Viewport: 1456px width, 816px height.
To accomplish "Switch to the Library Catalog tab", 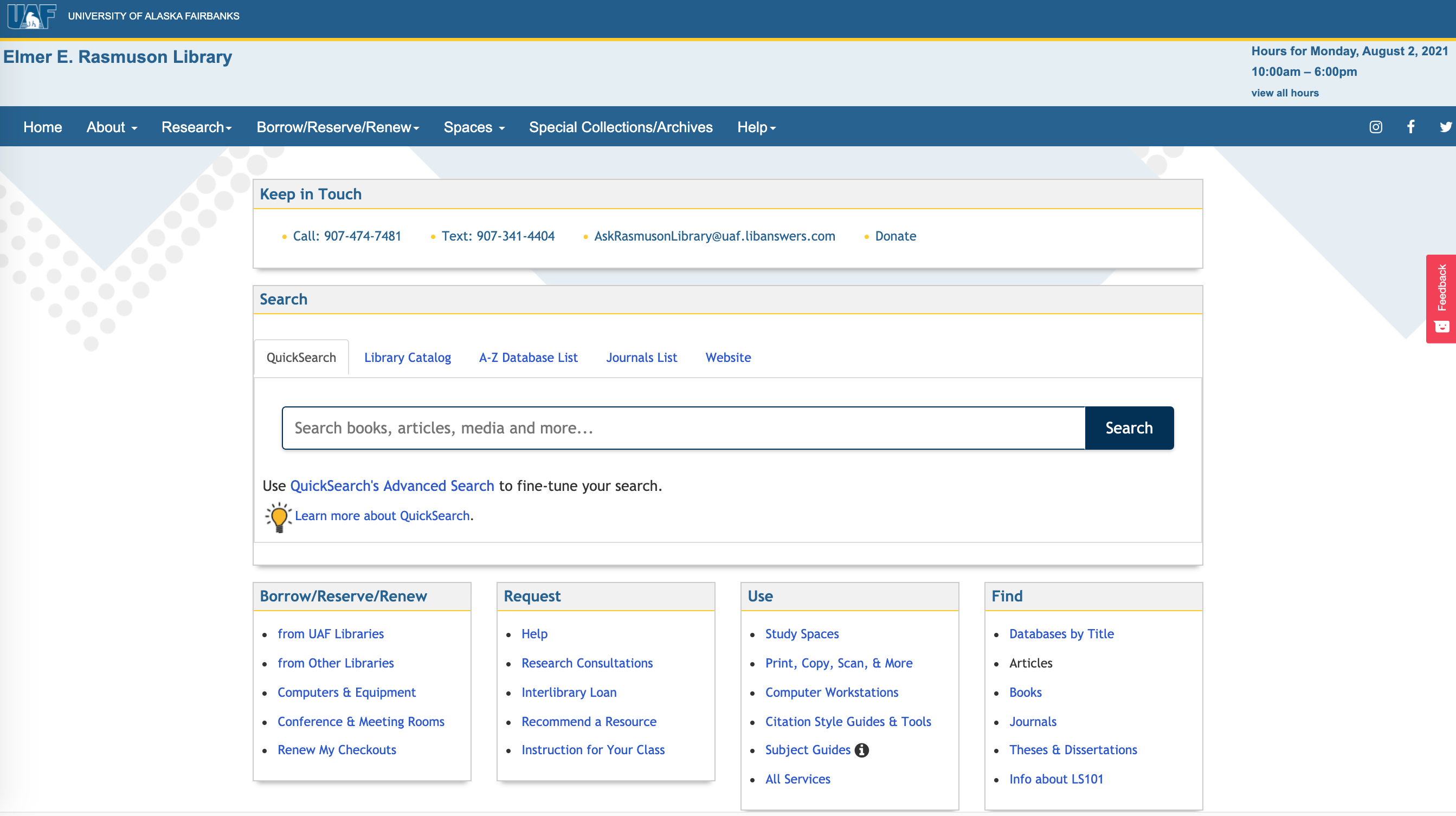I will tap(407, 358).
